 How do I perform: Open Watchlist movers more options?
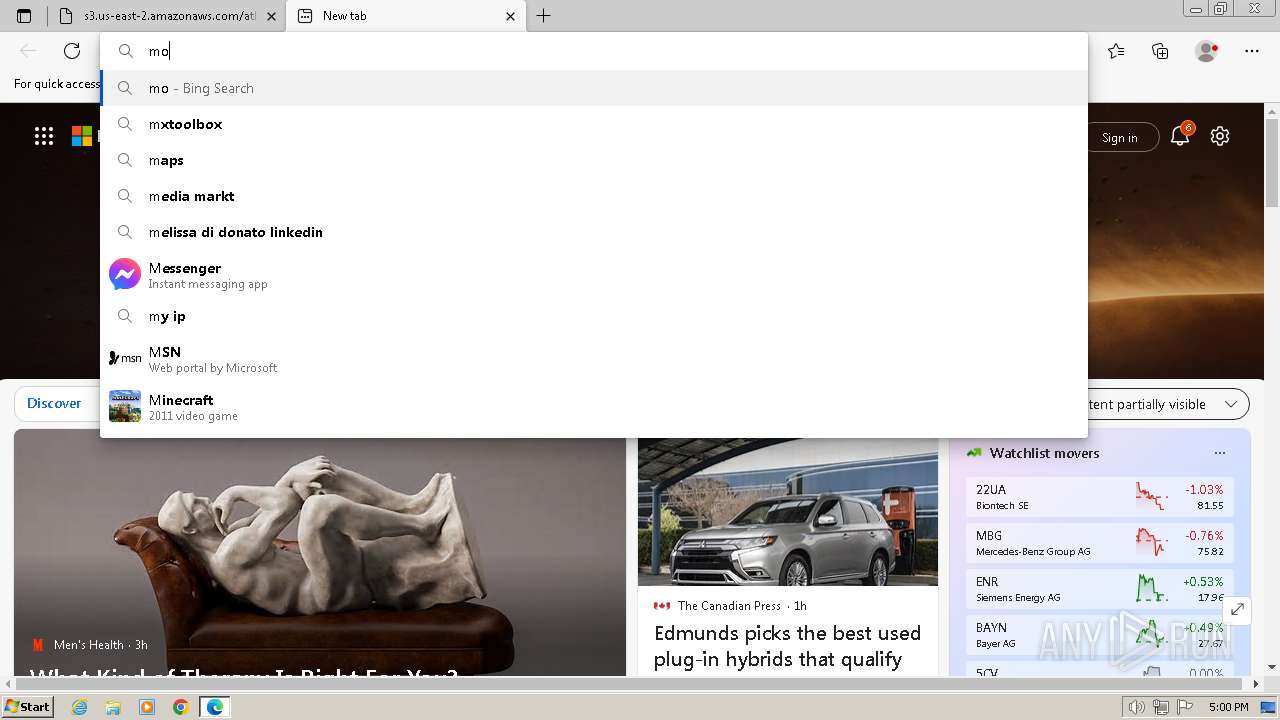1219,453
